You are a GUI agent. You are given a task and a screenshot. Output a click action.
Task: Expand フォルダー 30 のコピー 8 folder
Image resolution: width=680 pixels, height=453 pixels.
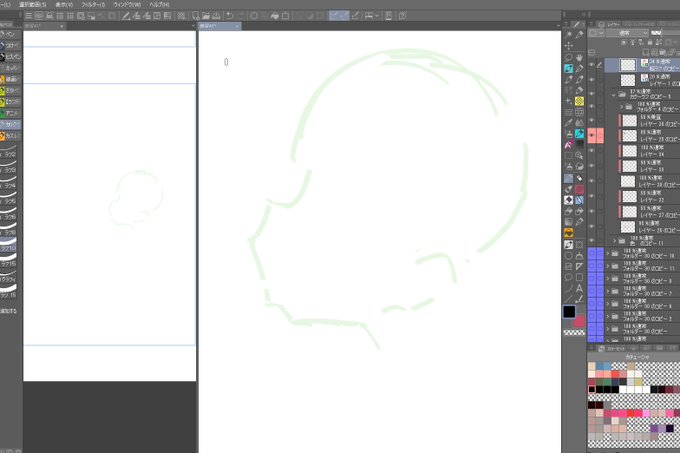608,279
